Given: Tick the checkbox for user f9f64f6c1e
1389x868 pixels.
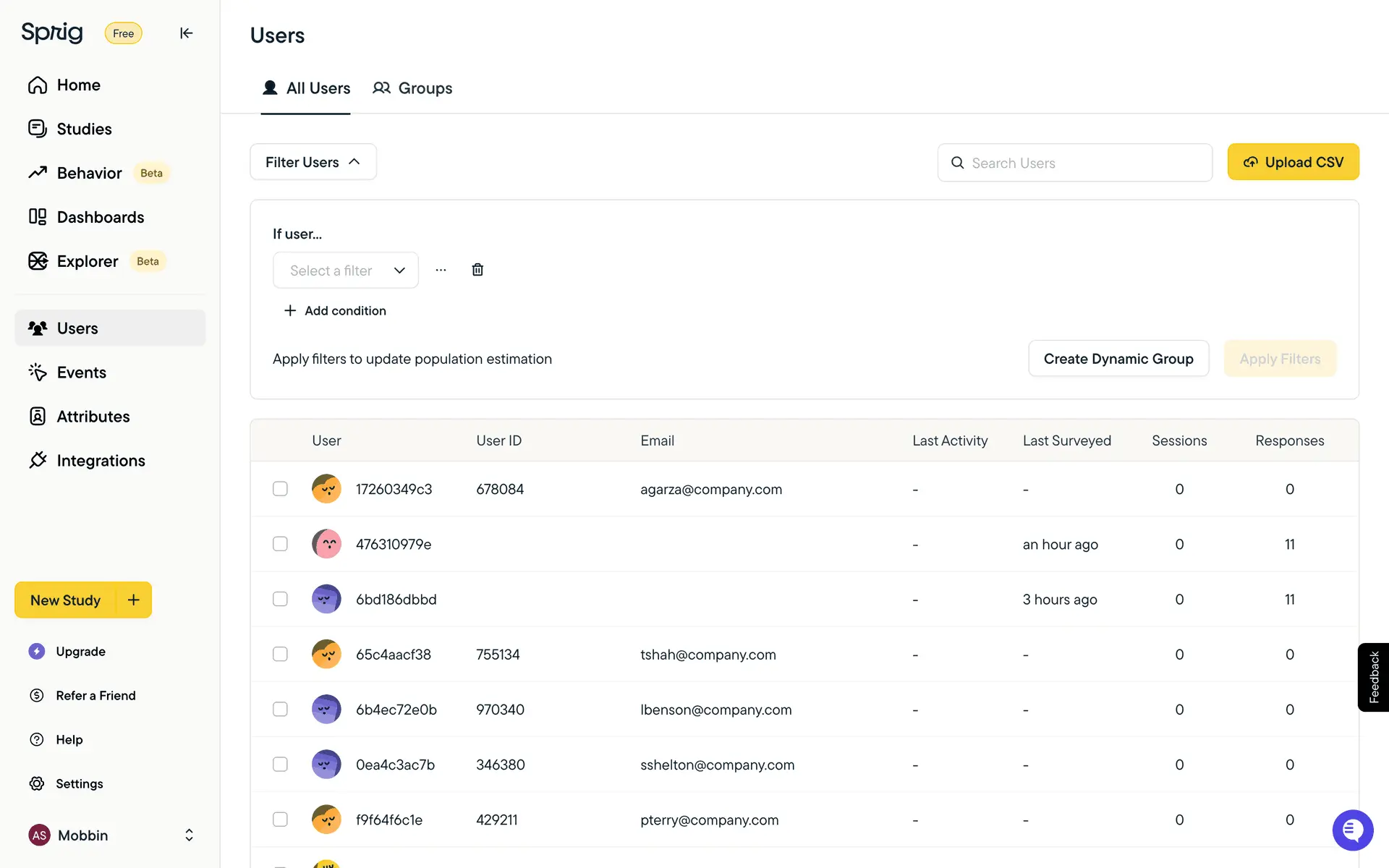Looking at the screenshot, I should click(x=280, y=820).
